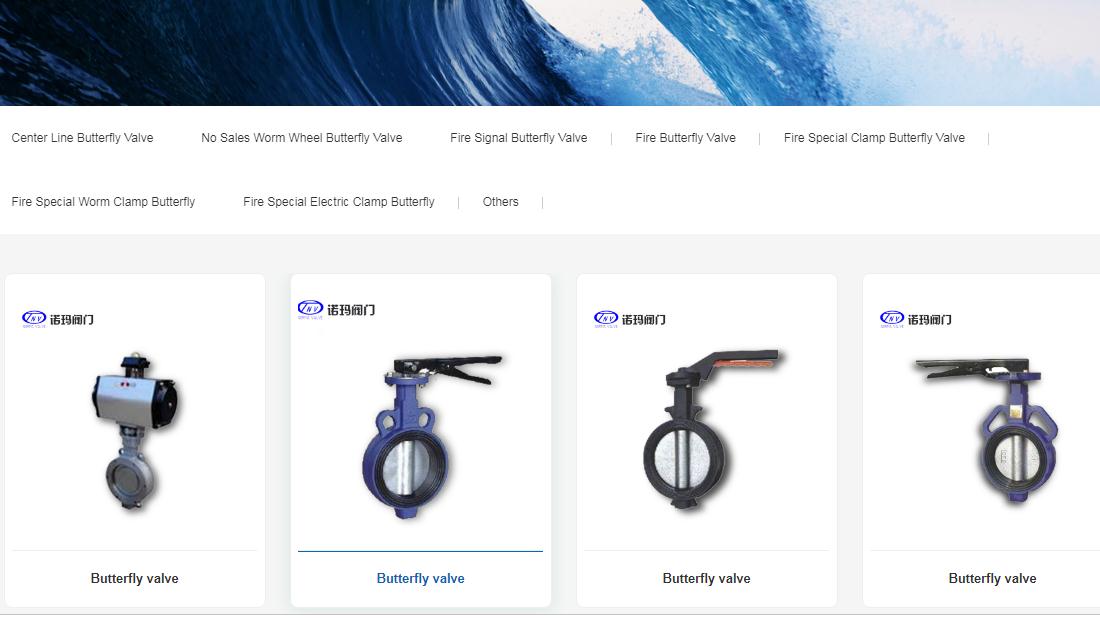This screenshot has height=618, width=1100.
Task: Open the highlighted blue Butterfly valve link
Action: click(x=420, y=579)
